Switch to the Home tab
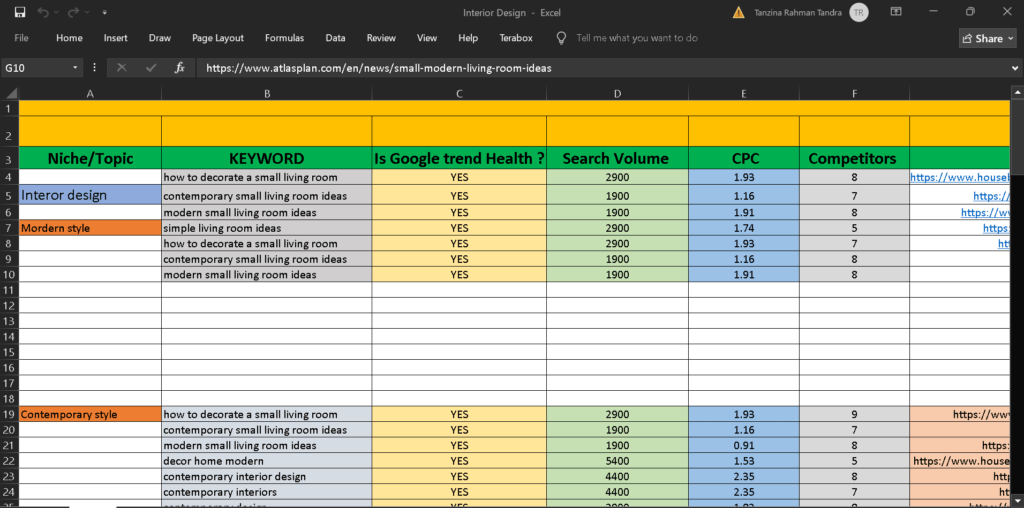Image resolution: width=1024 pixels, height=508 pixels. 69,38
